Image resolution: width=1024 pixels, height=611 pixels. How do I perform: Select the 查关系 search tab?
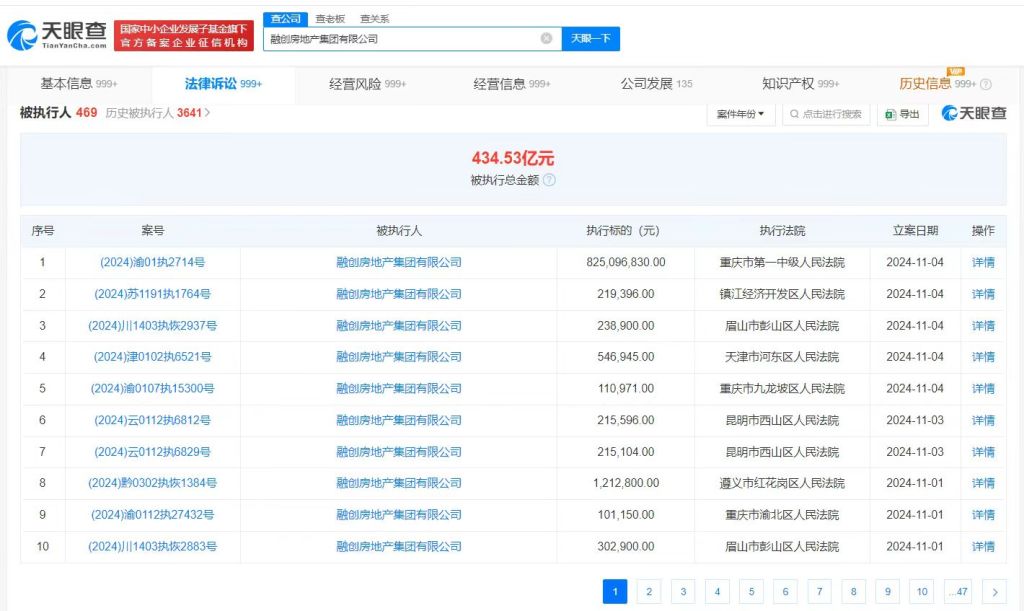tap(374, 19)
